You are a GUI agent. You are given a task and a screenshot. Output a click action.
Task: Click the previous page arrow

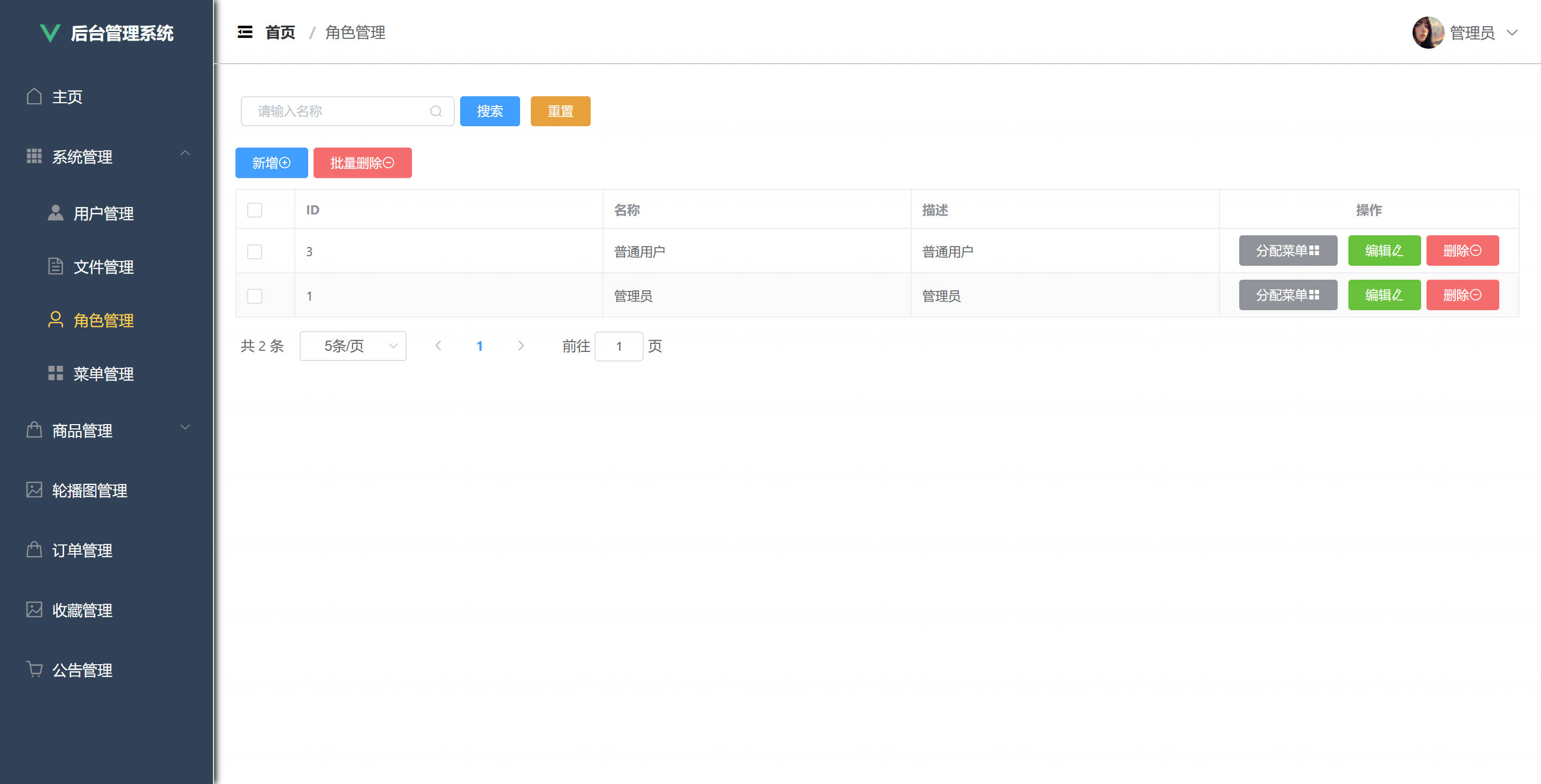coord(439,345)
